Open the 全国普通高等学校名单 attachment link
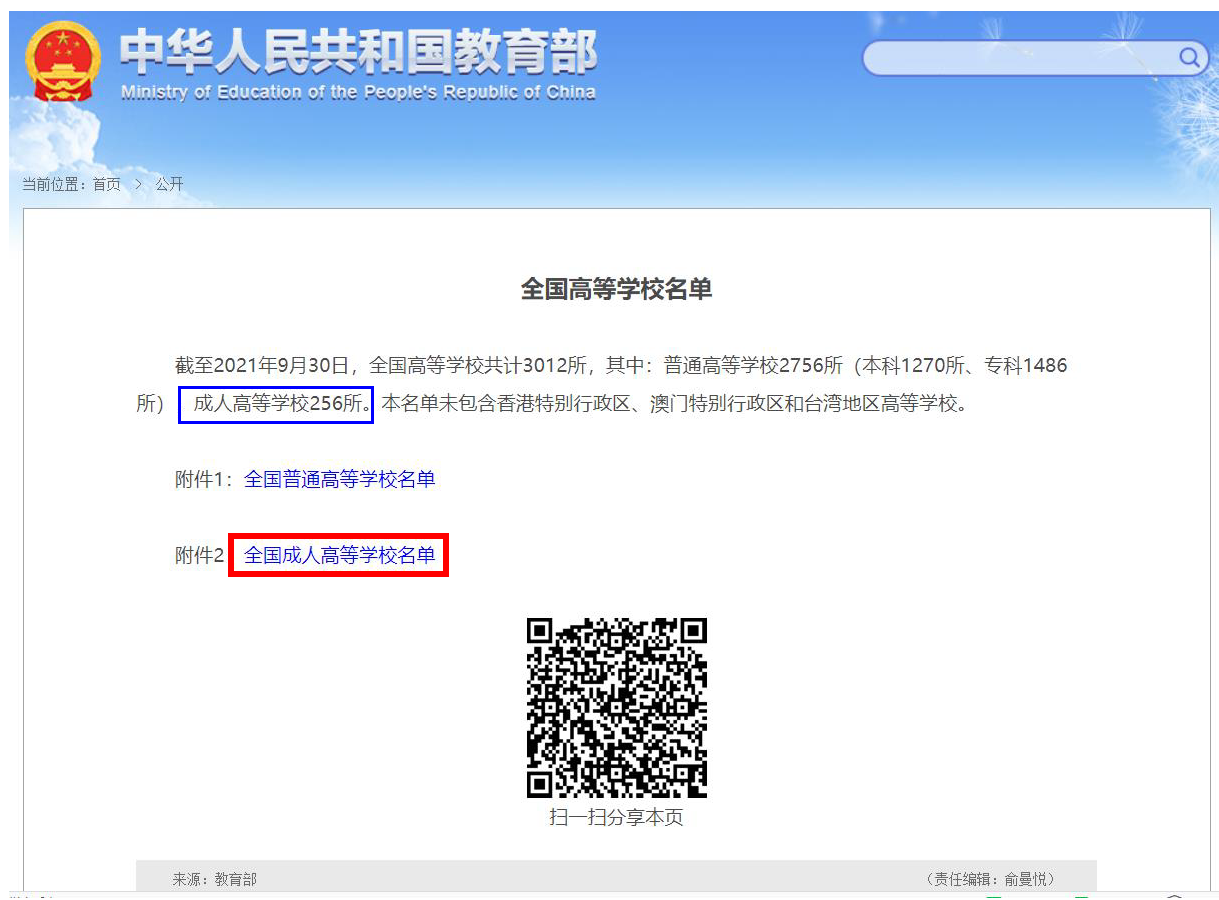Screen dimensions: 1219x900 tap(343, 480)
